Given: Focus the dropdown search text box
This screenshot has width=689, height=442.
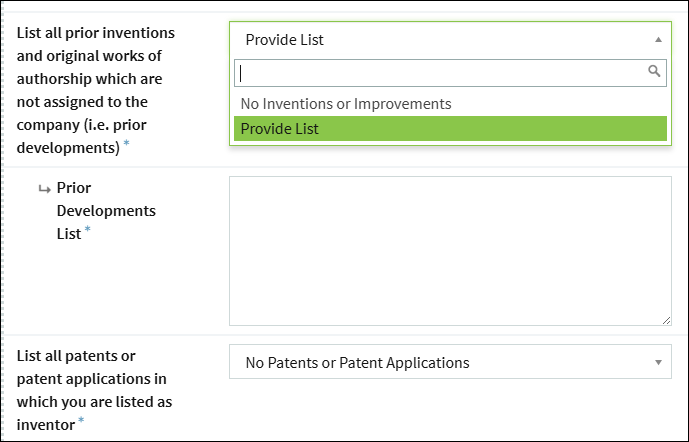Looking at the screenshot, I should click(450, 73).
